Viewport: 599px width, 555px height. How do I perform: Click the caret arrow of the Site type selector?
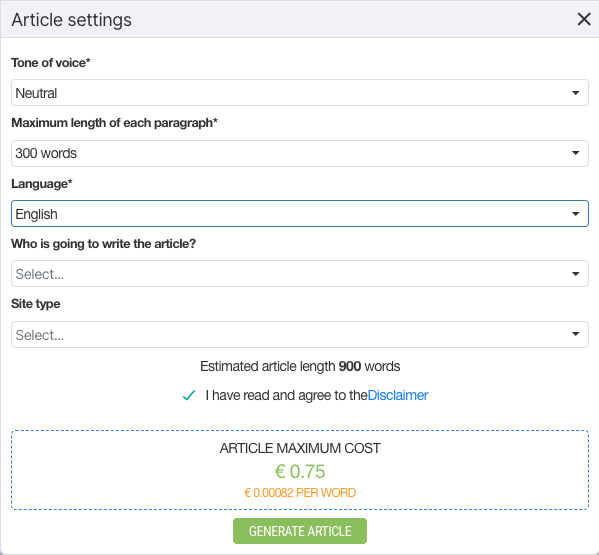click(575, 334)
